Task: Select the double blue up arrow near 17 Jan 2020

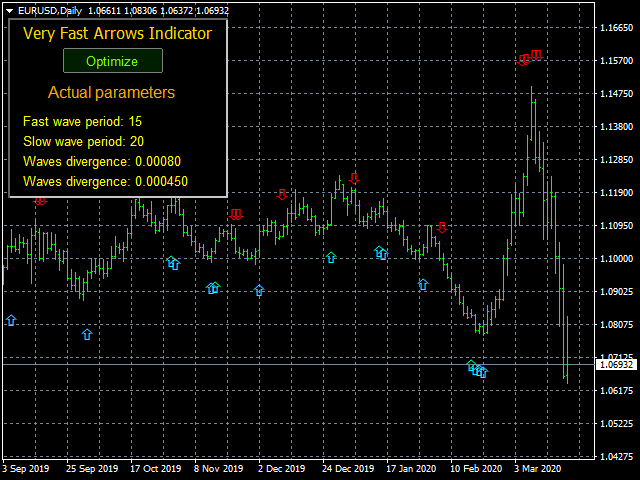Action: point(381,253)
